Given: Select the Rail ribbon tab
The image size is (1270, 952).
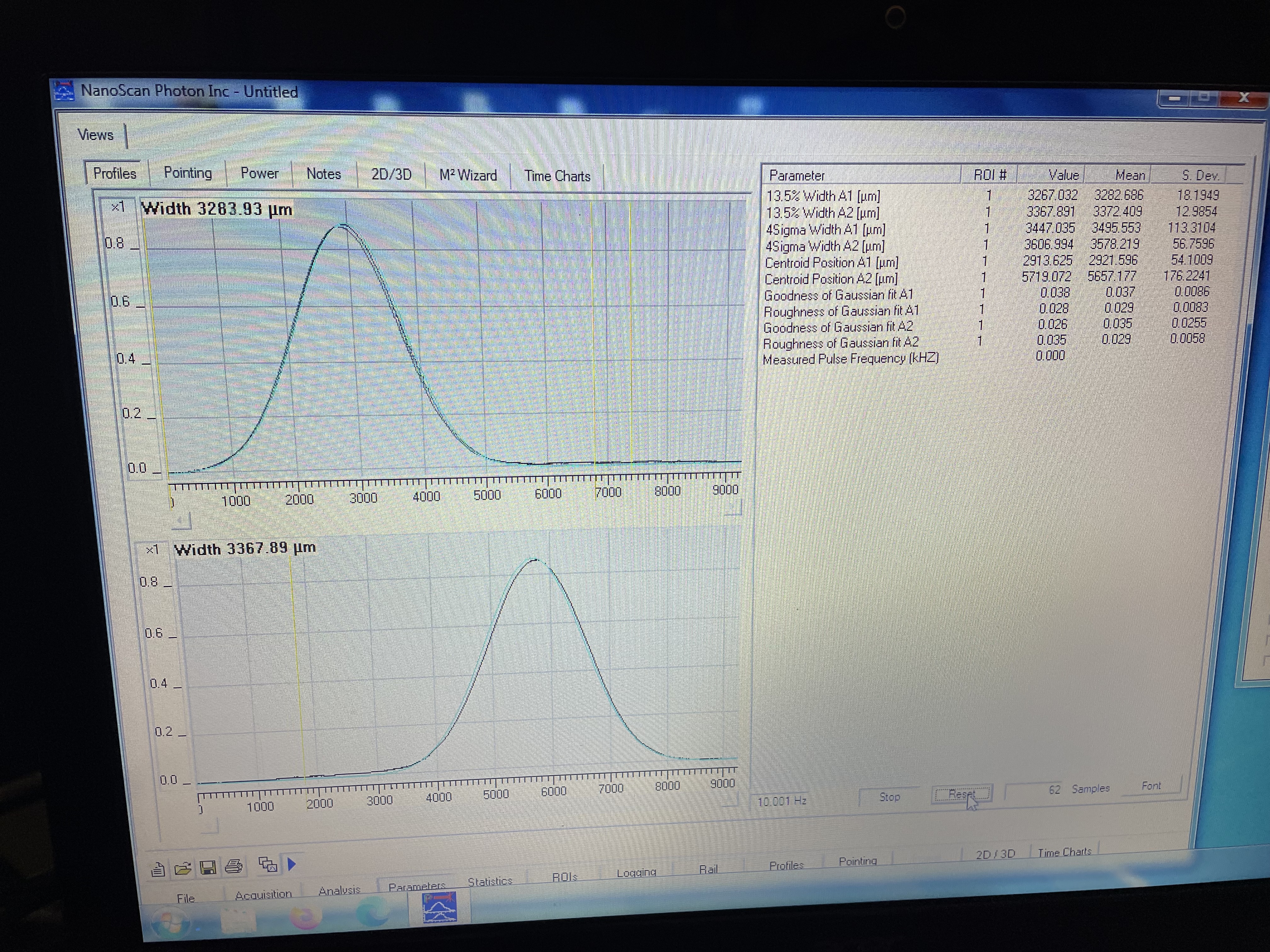Looking at the screenshot, I should coord(708,870).
